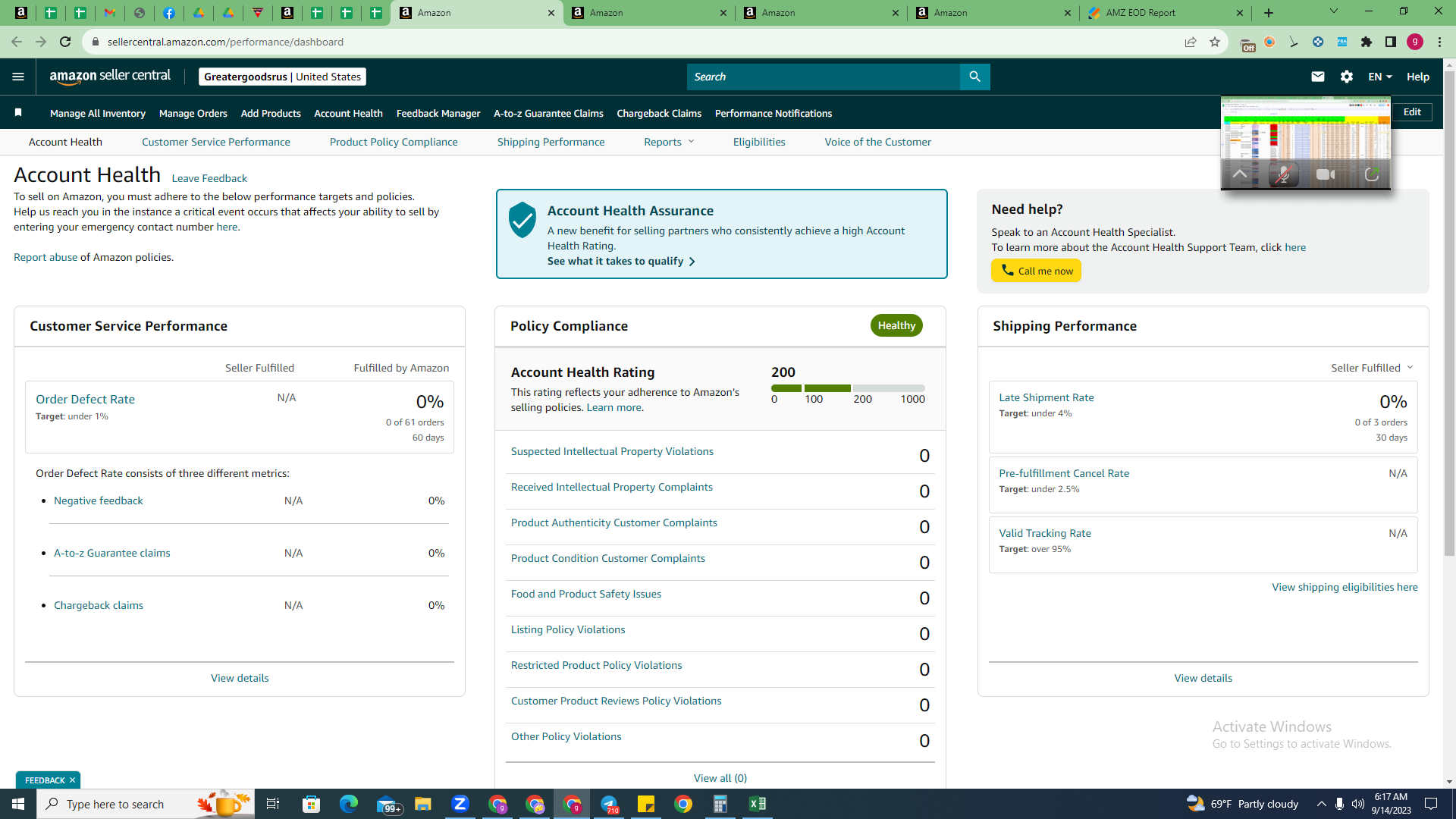Click the search magnifier button in Seller Central

975,77
